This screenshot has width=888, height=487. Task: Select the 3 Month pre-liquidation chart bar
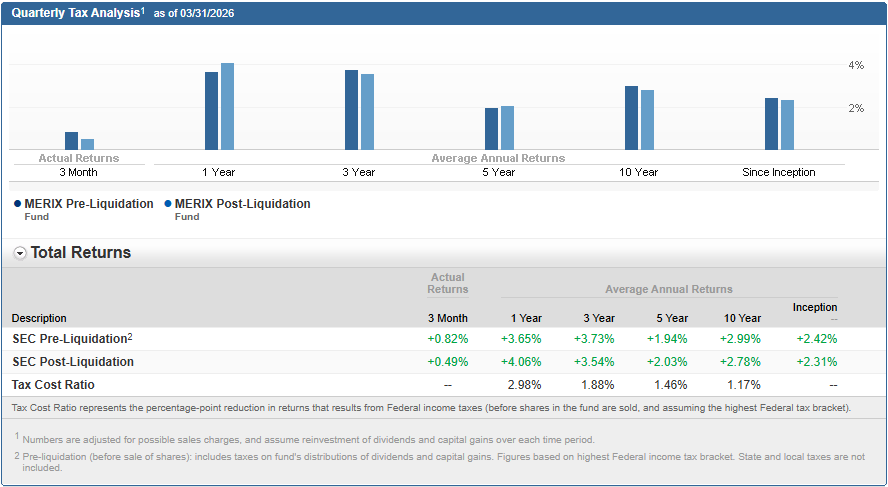point(71,141)
